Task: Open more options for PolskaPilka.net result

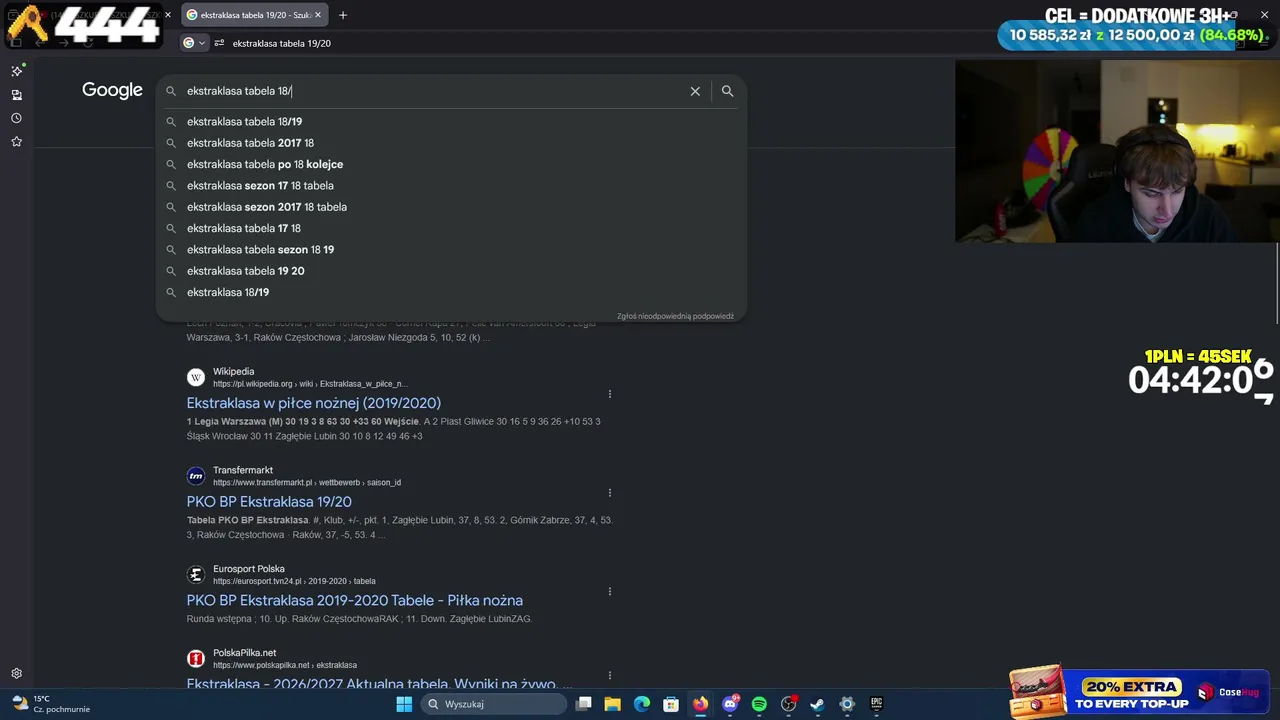Action: pyautogui.click(x=610, y=676)
